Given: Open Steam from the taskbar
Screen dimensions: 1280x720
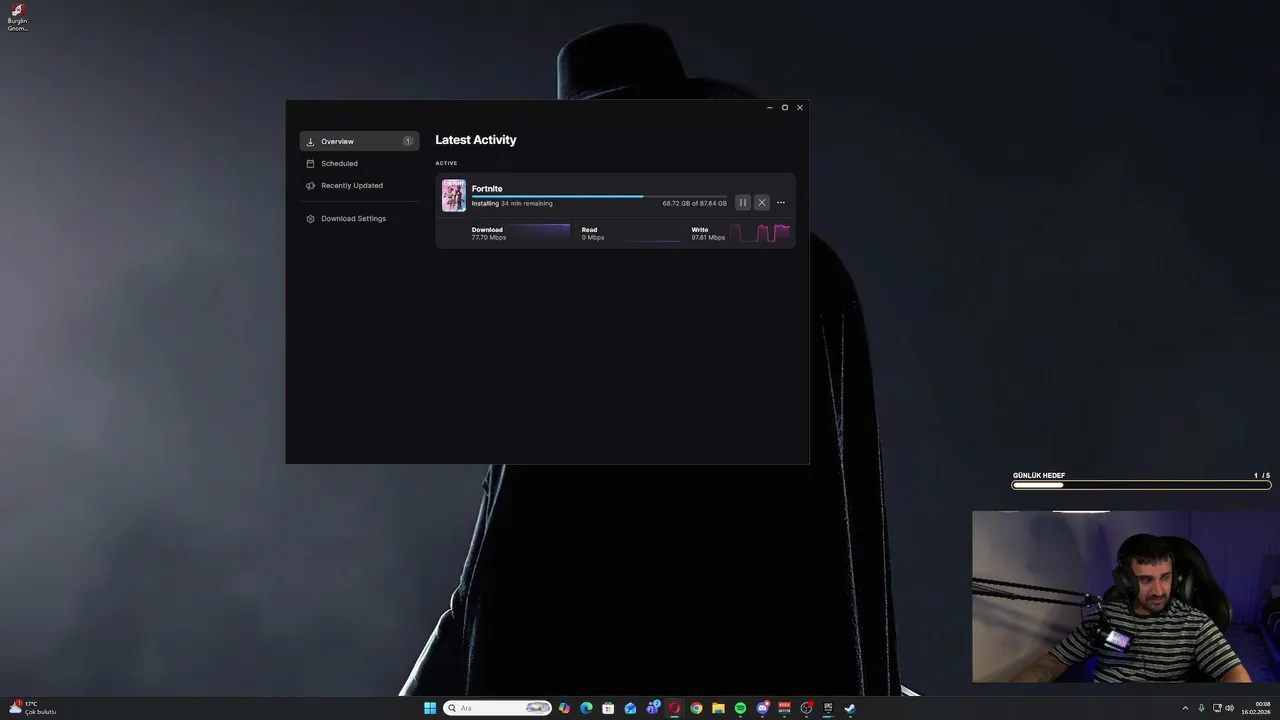Looking at the screenshot, I should (x=850, y=708).
